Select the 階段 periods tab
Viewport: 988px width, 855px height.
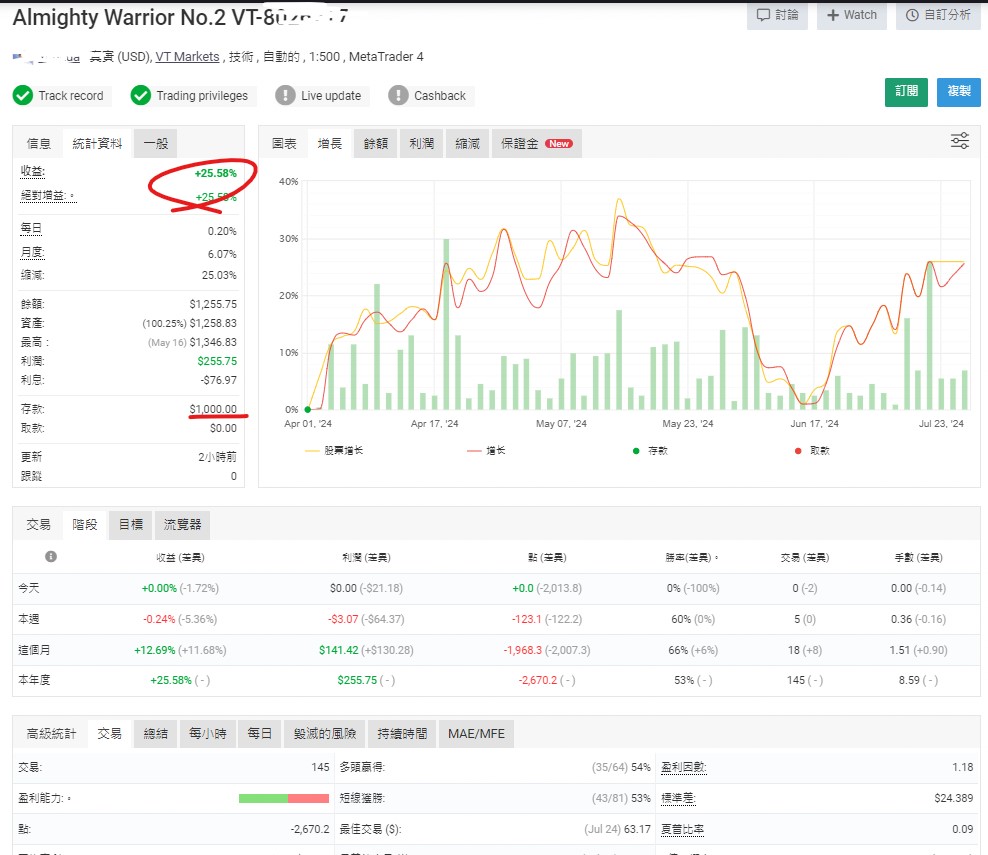point(85,524)
